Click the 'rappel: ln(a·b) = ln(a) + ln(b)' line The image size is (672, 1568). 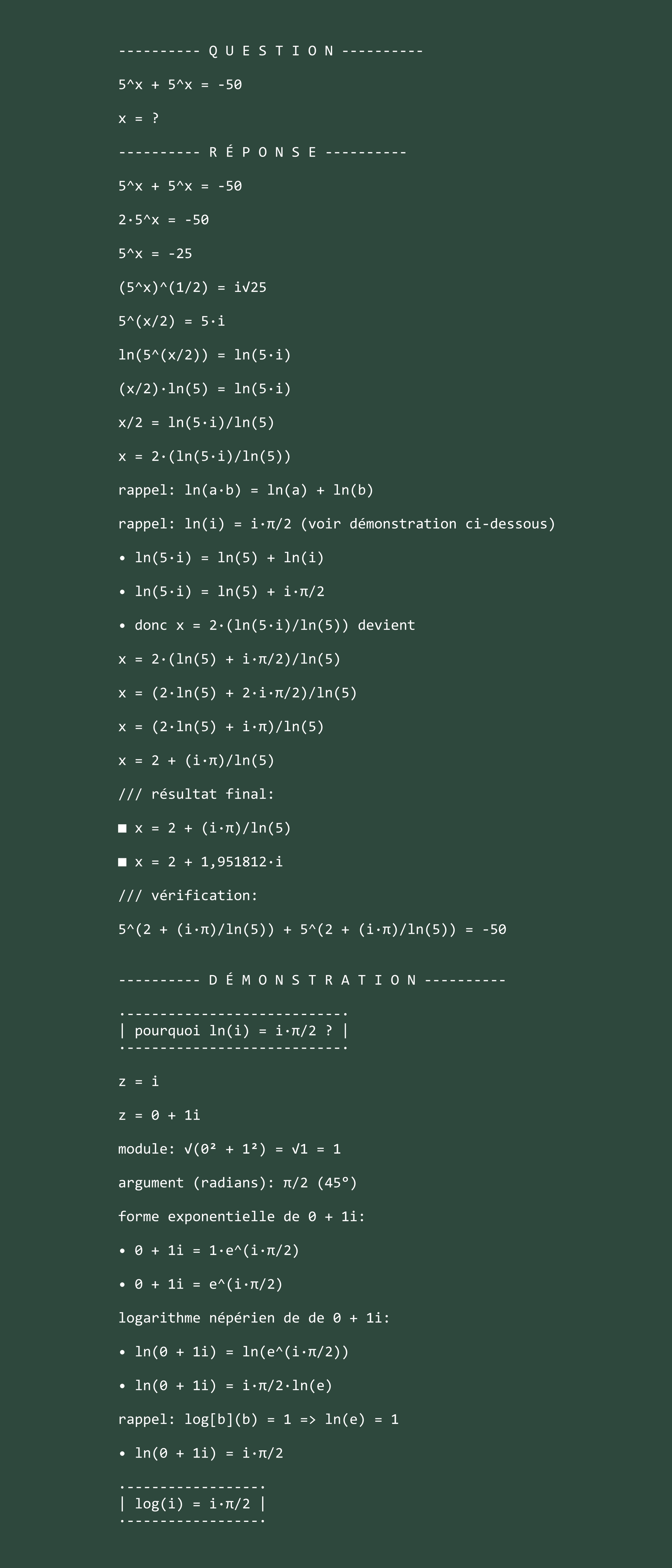pyautogui.click(x=246, y=490)
